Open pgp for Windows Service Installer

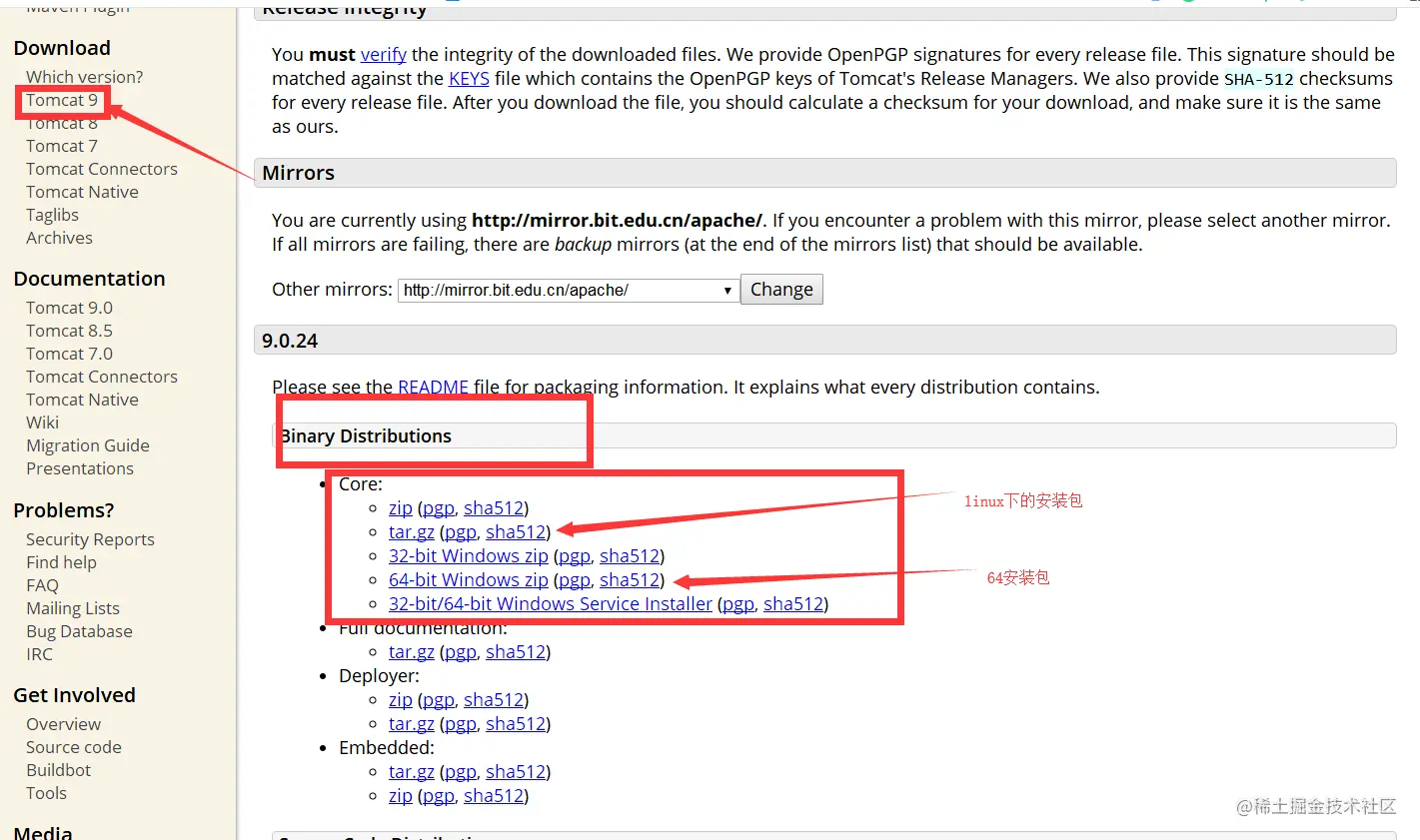coord(738,604)
